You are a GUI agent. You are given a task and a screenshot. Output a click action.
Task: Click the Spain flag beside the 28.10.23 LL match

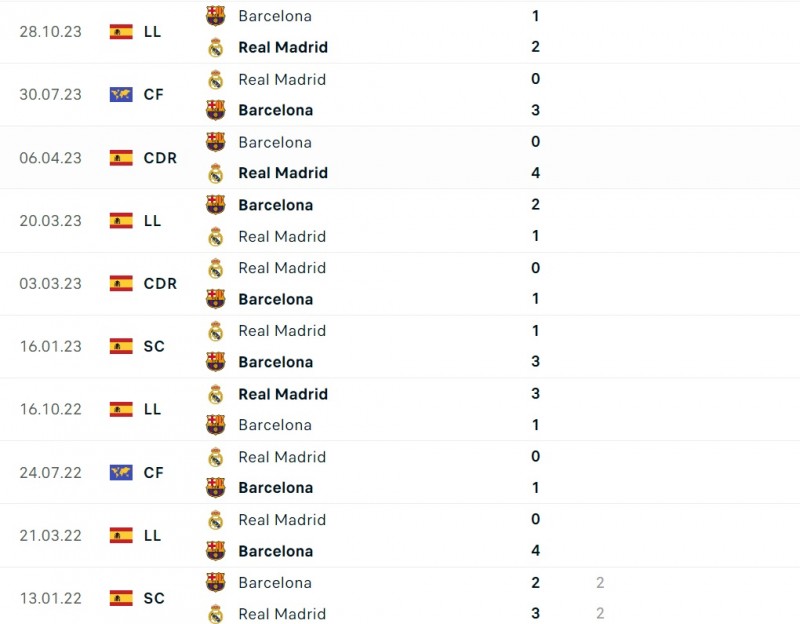click(x=121, y=31)
